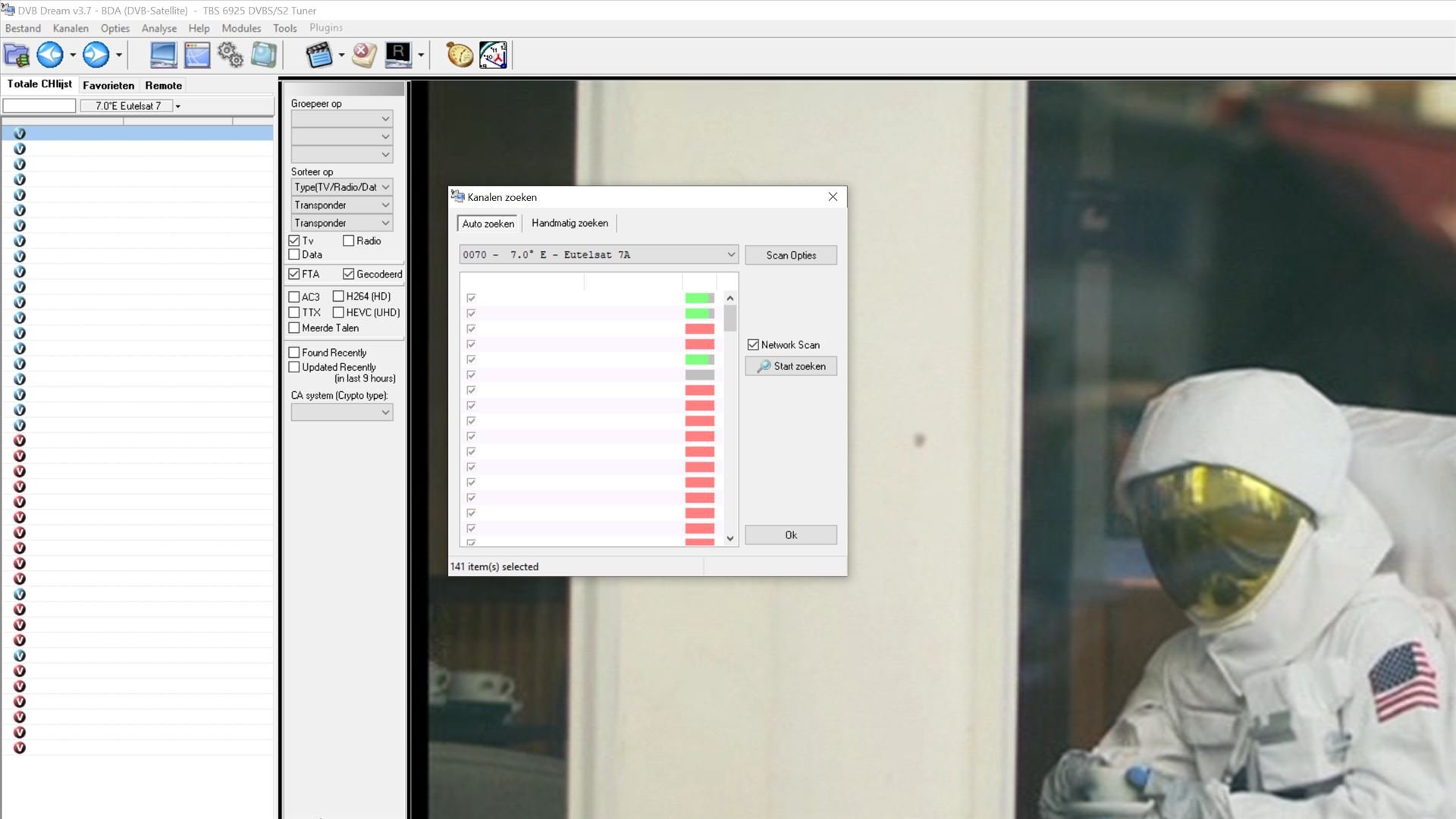This screenshot has height=819, width=1456.
Task: Enable the Radio filter checkbox
Action: pos(349,241)
